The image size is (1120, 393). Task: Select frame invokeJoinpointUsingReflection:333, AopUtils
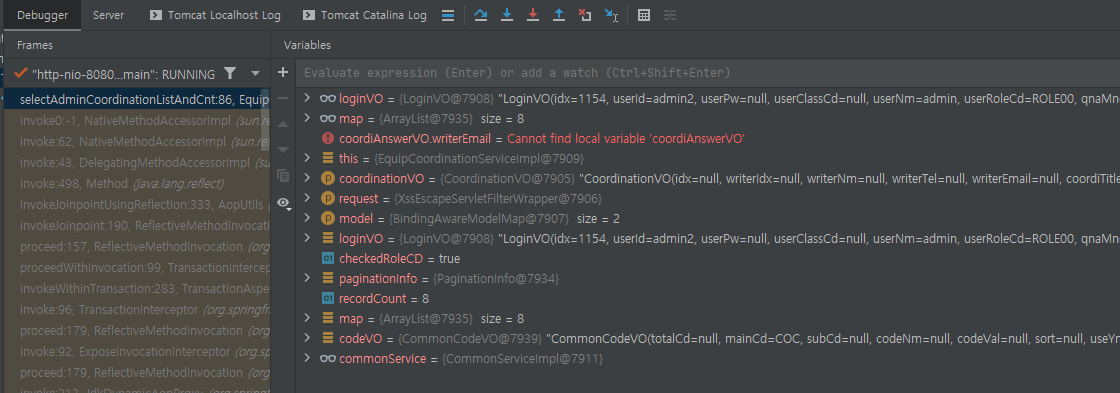click(136, 204)
